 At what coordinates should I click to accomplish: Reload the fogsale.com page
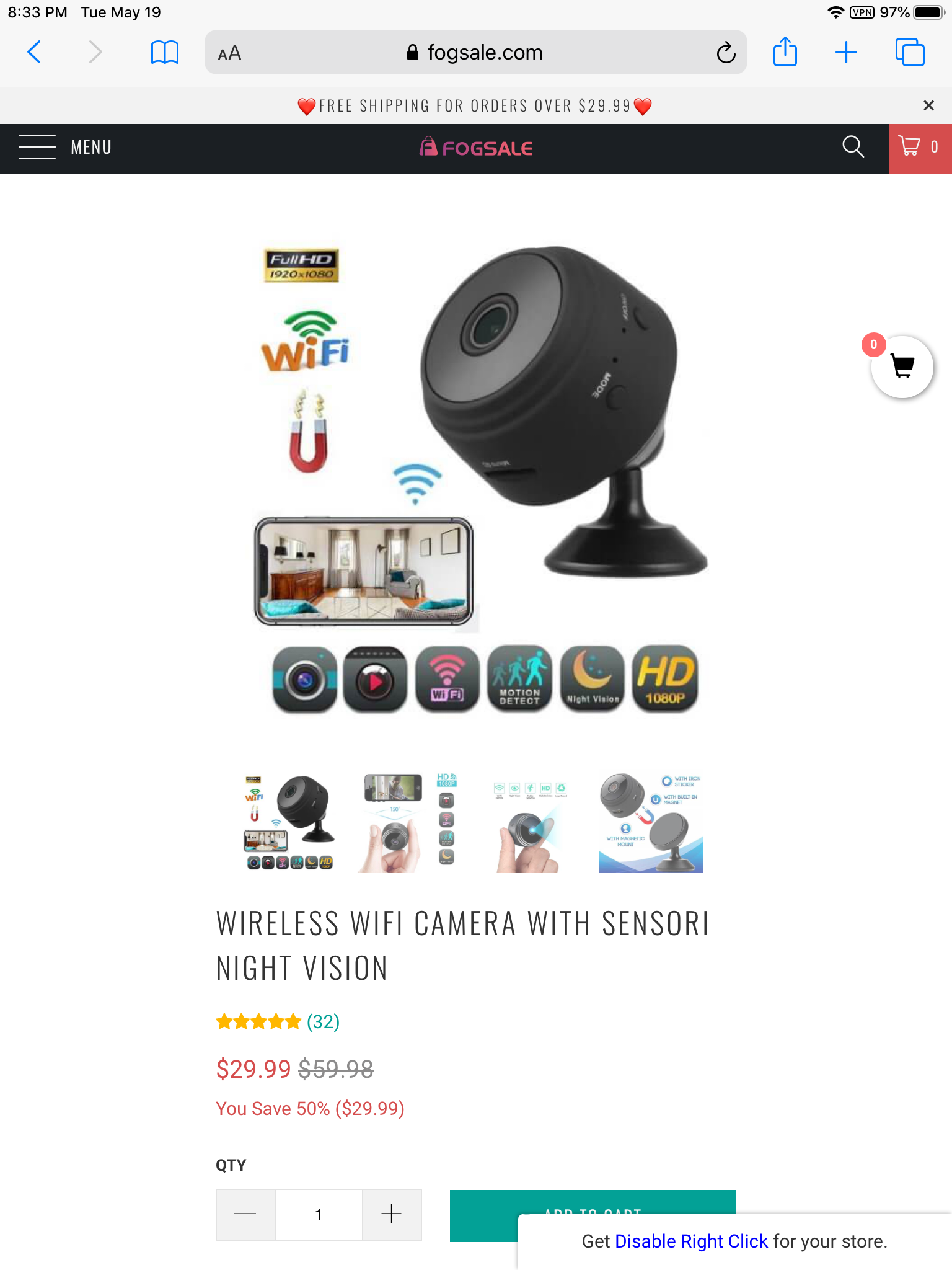(x=726, y=53)
